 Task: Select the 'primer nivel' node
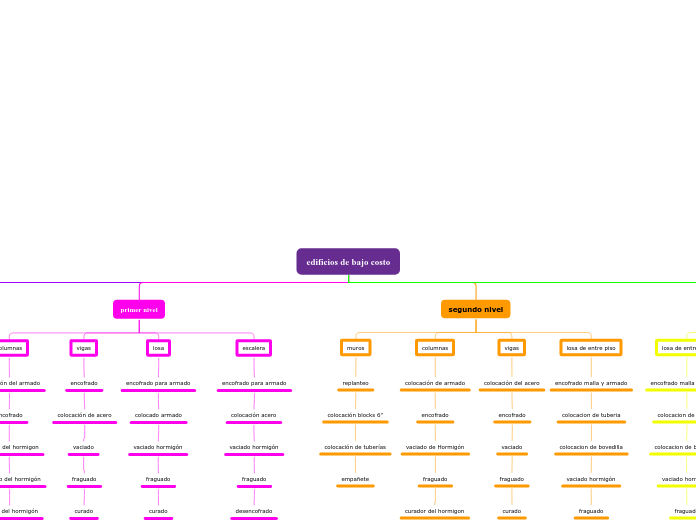pos(139,310)
